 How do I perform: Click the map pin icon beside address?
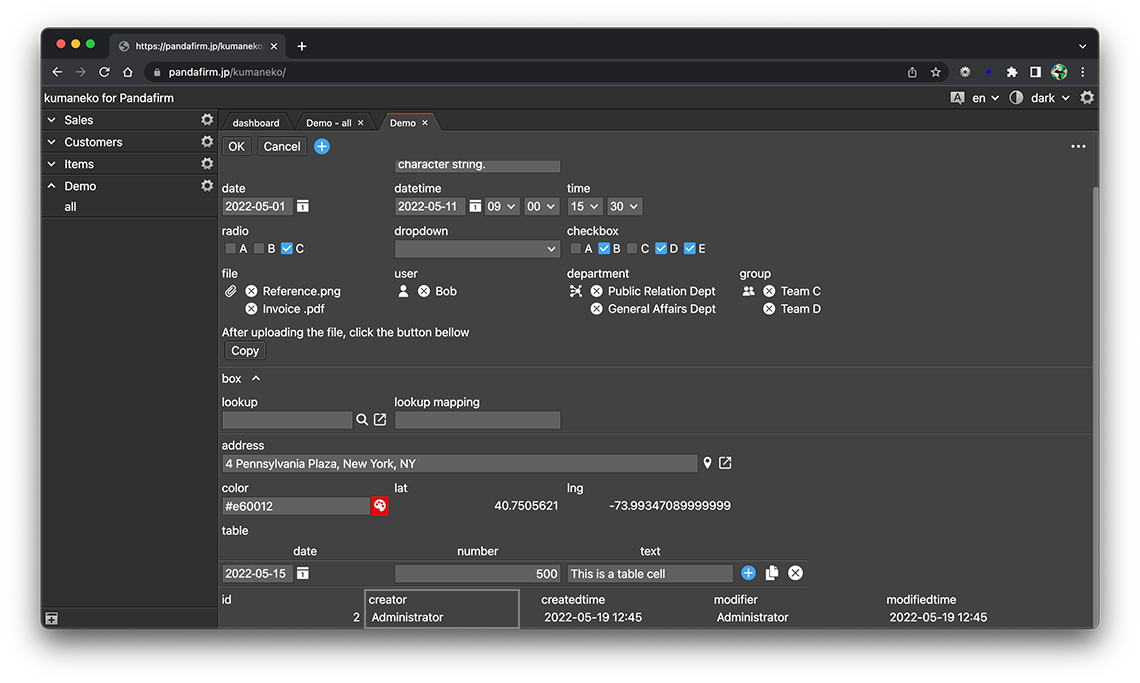pyautogui.click(x=707, y=463)
